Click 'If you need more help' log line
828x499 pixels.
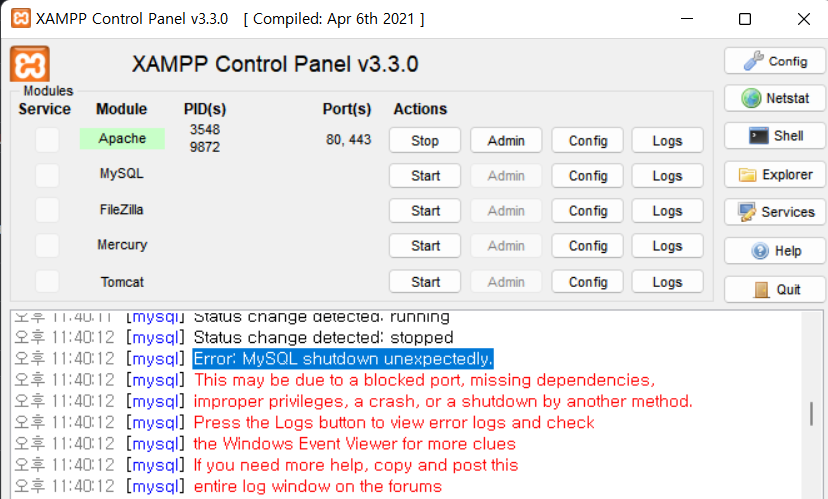pyautogui.click(x=356, y=465)
